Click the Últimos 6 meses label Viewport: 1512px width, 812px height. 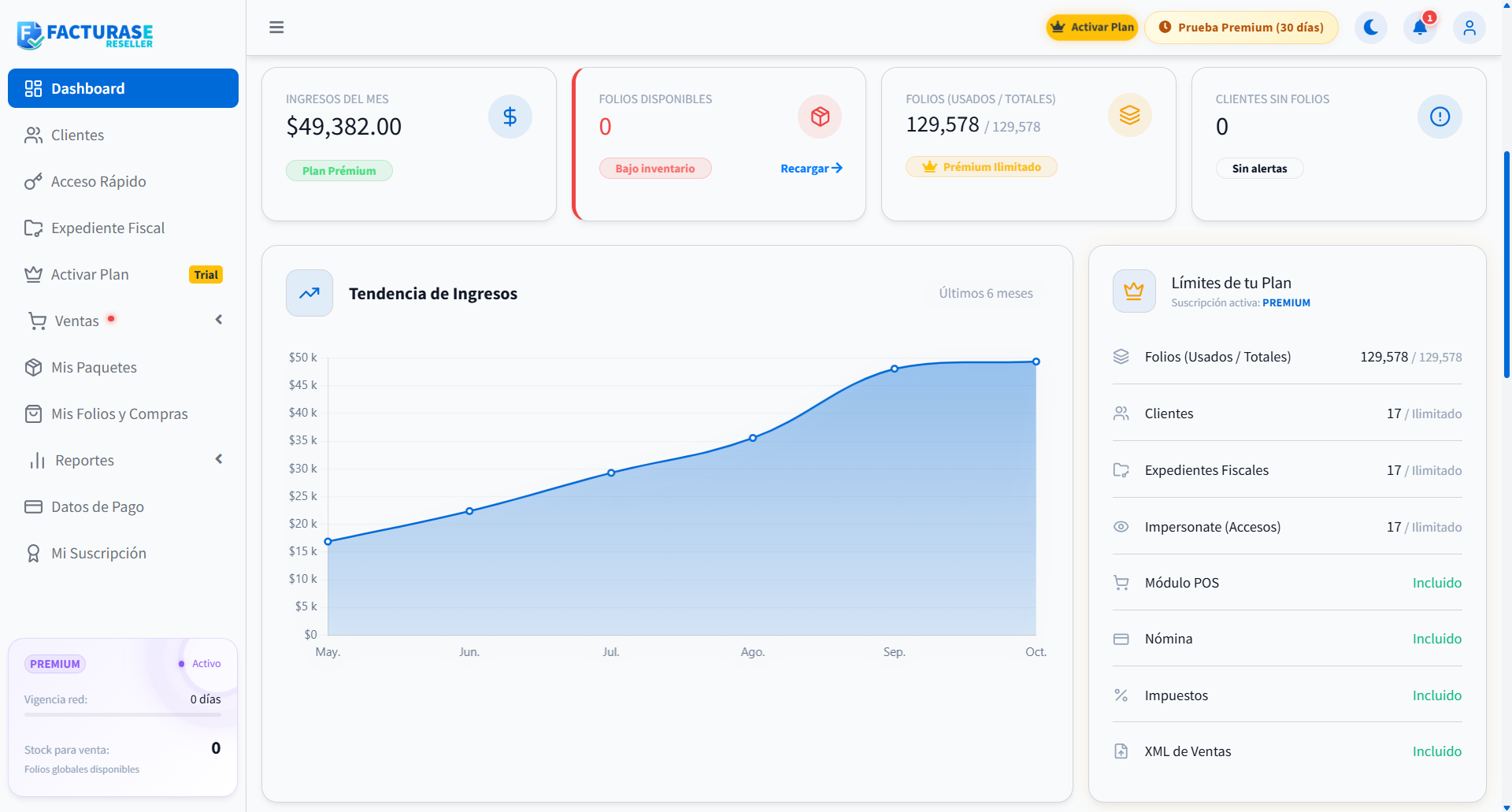(986, 293)
